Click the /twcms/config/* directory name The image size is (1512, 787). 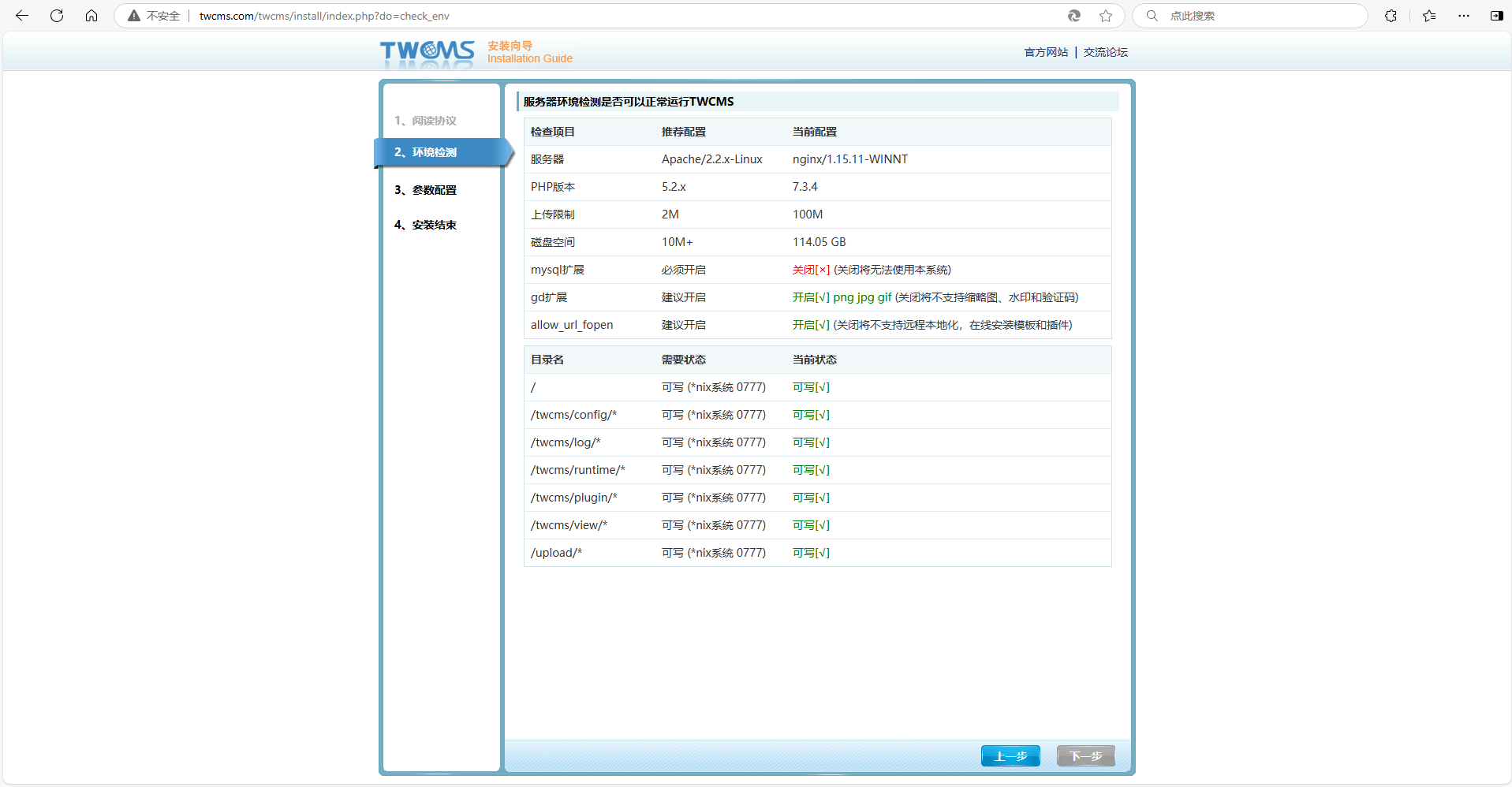574,415
